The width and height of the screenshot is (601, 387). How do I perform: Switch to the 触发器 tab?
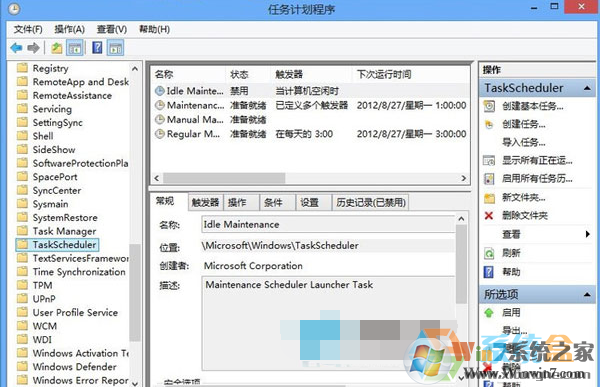point(205,202)
